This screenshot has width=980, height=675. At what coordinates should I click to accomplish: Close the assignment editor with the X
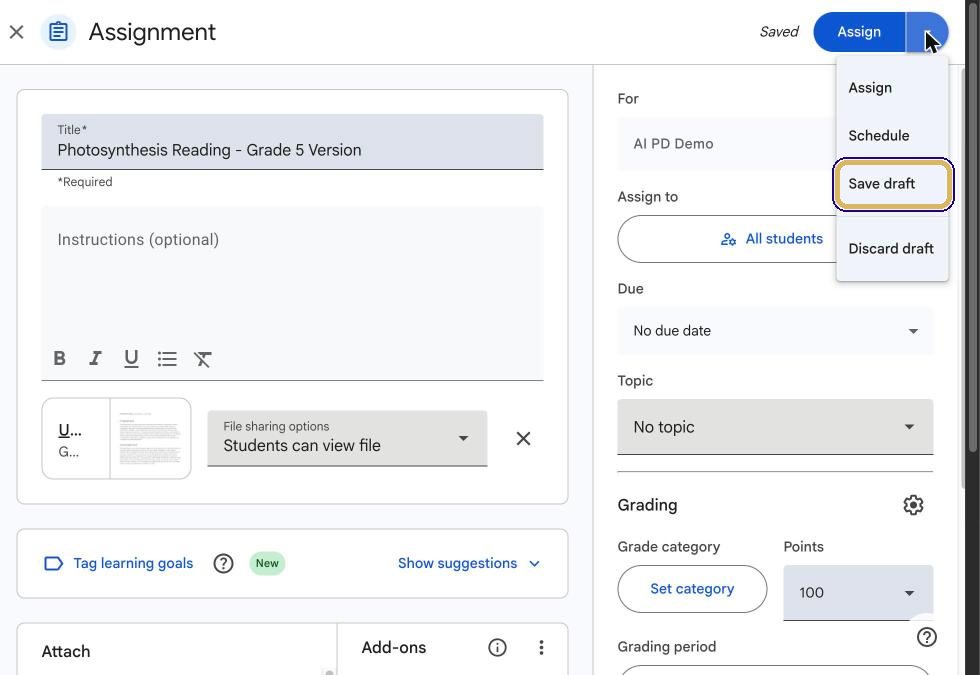(17, 32)
